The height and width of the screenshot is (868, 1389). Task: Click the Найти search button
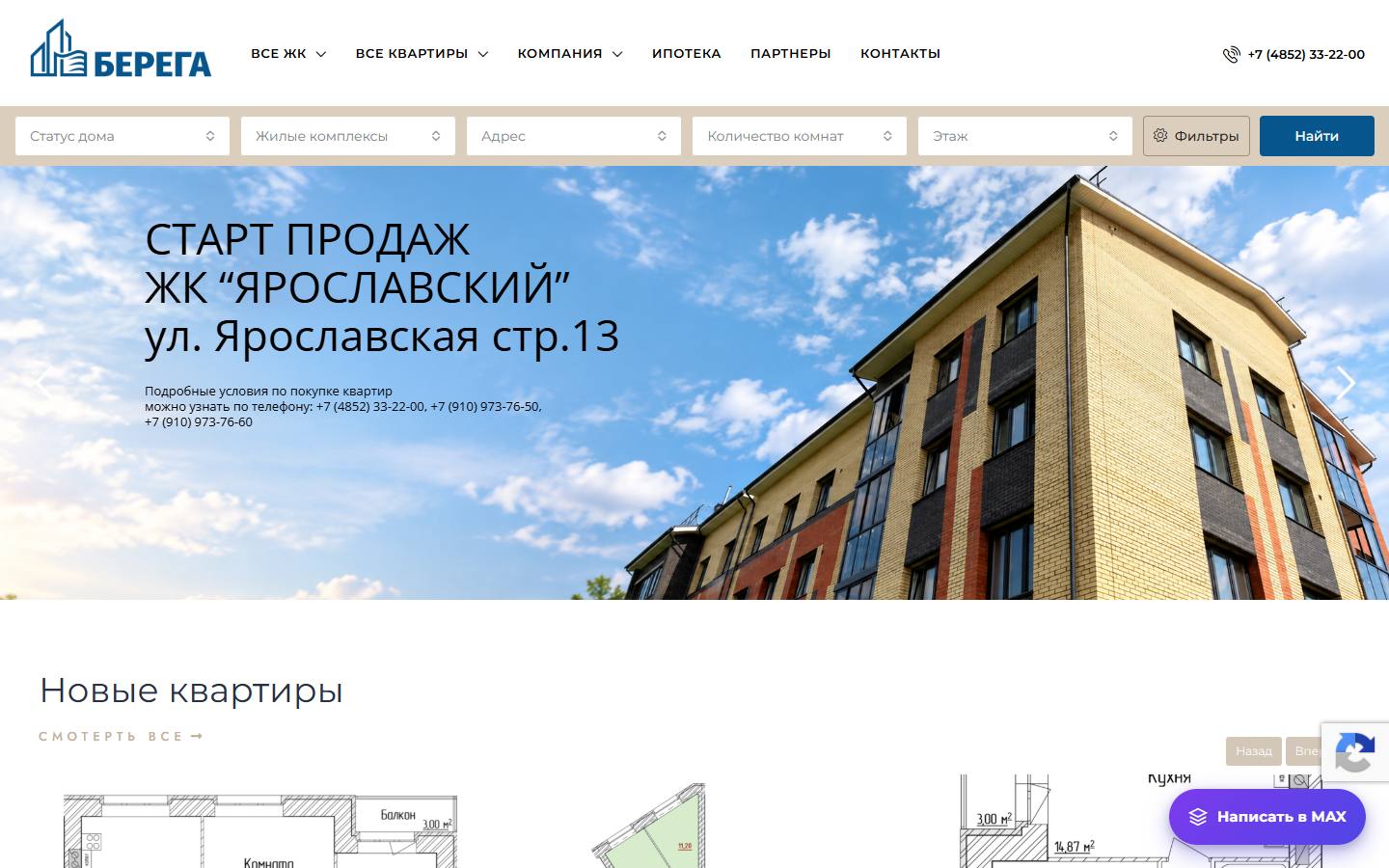(x=1317, y=136)
